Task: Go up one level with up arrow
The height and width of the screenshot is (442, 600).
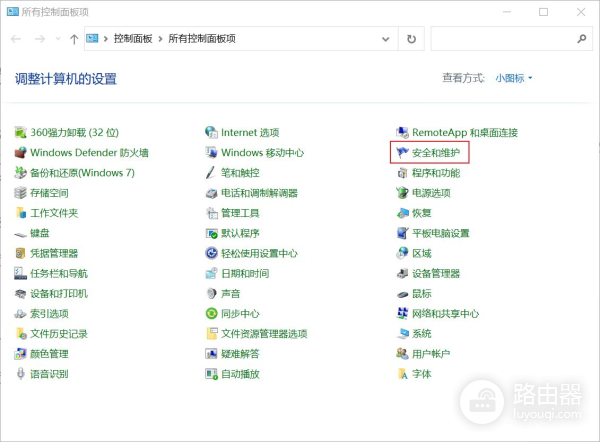Action: point(74,39)
